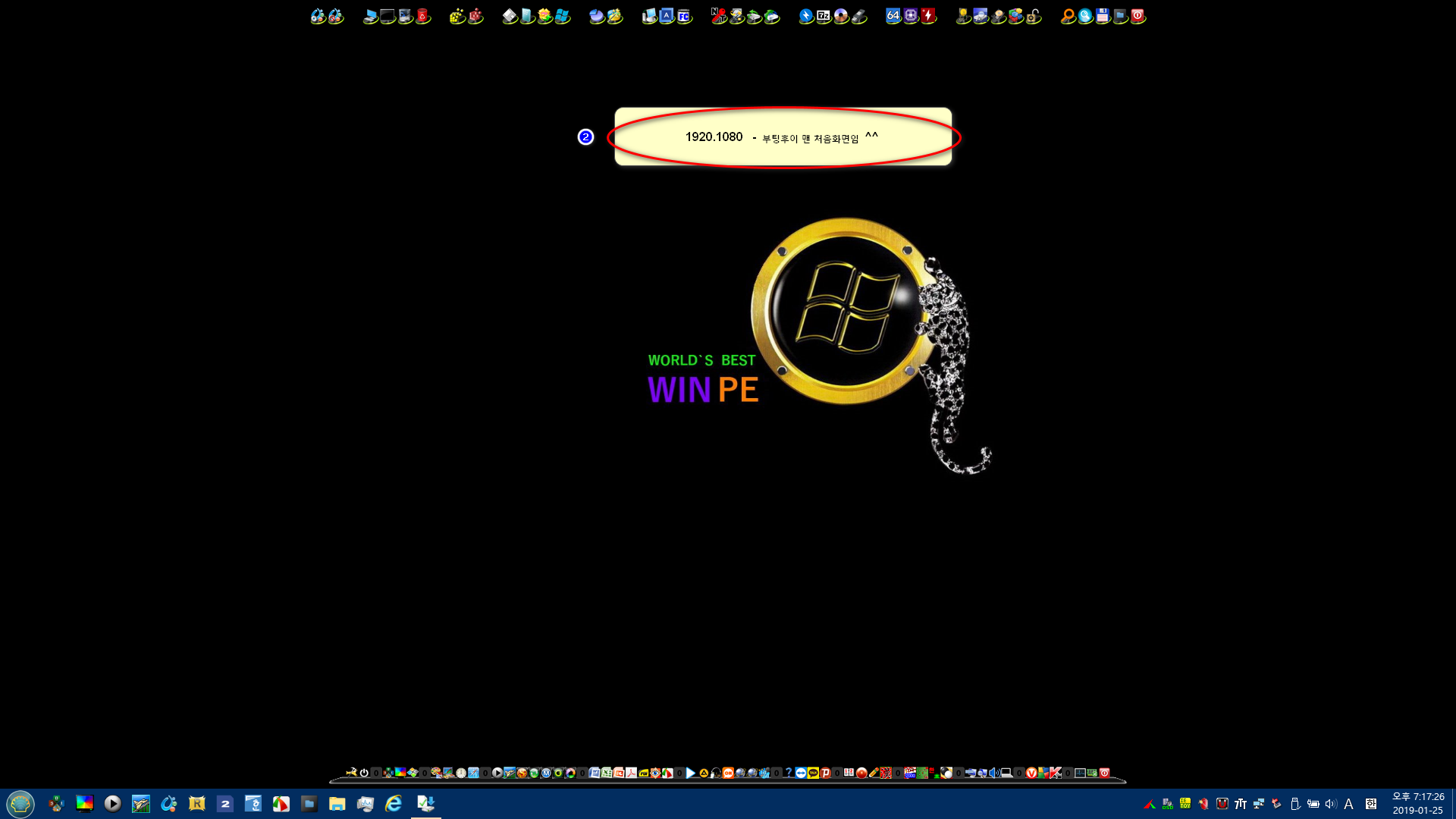Click the pink floppy disk save icon
This screenshot has height=819, width=1456.
click(1103, 16)
